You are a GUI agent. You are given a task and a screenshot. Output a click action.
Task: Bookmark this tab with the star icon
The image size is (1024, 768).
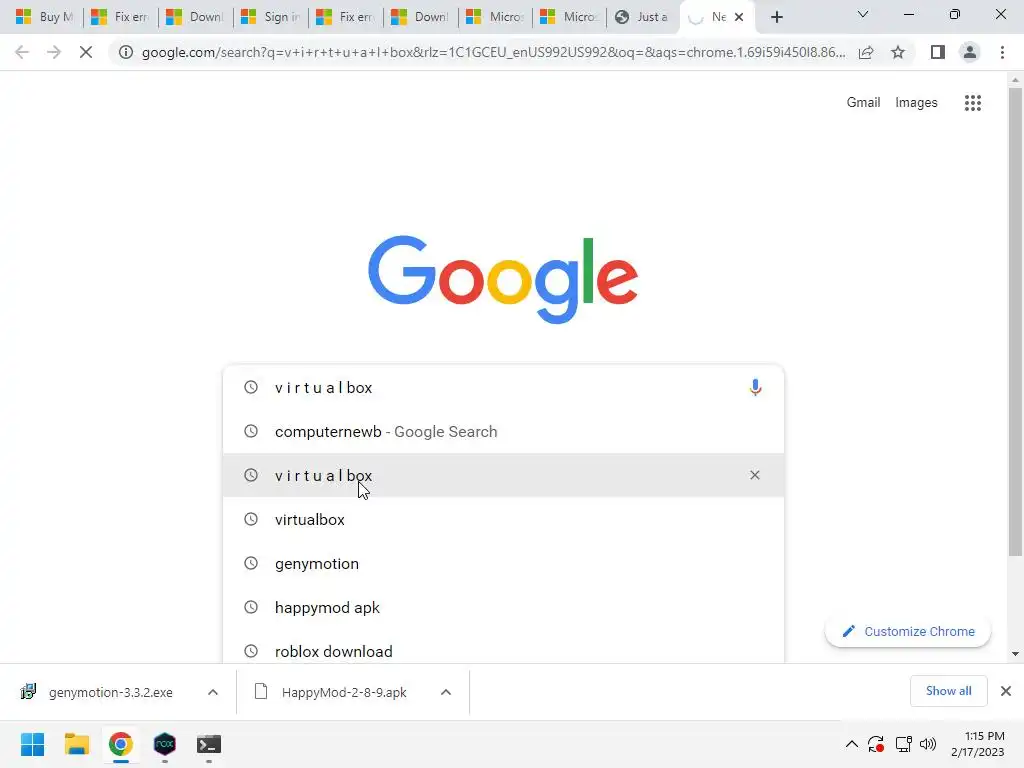[898, 52]
